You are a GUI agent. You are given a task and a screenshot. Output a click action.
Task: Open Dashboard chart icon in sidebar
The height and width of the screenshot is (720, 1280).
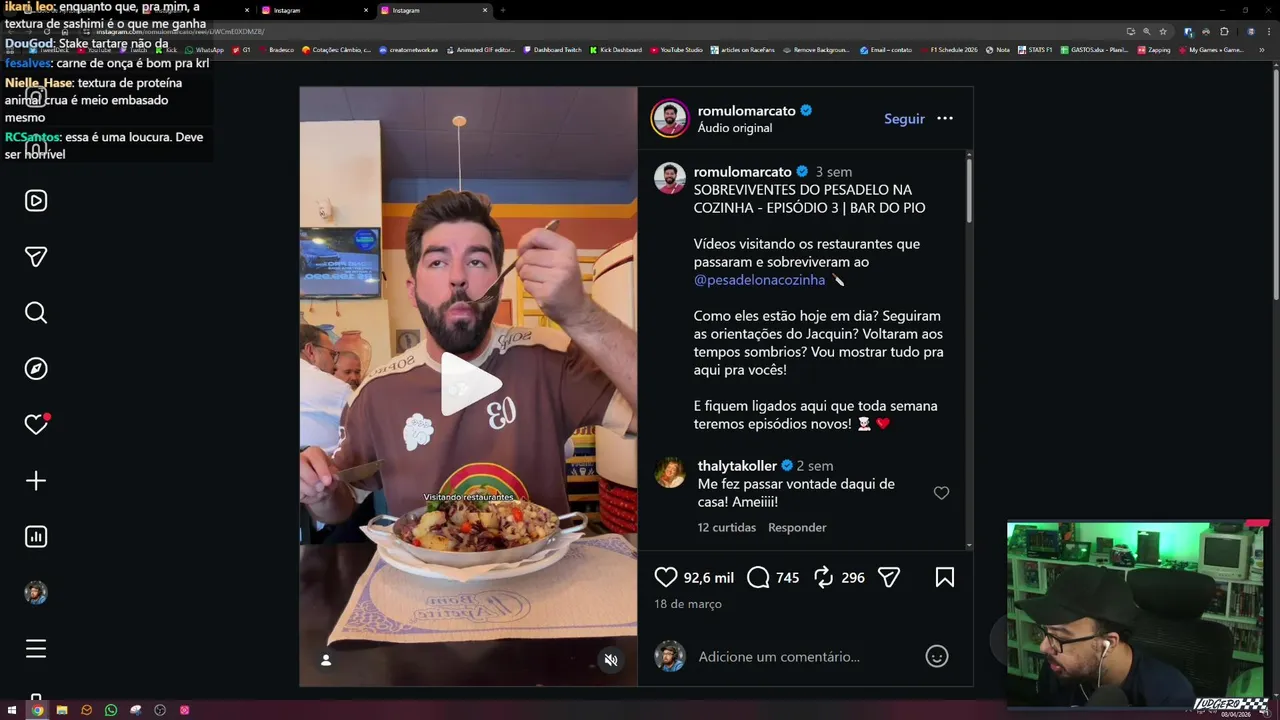(x=36, y=537)
